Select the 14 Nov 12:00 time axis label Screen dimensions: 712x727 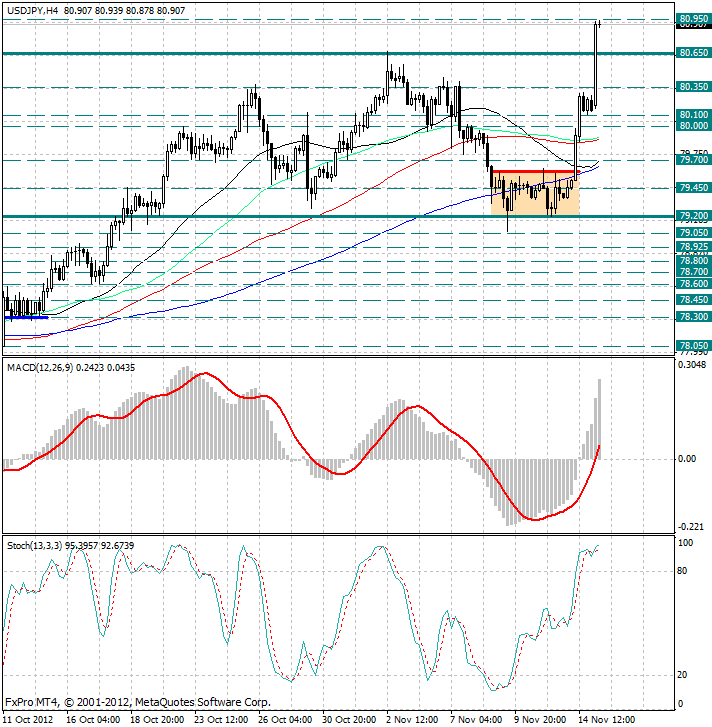(606, 720)
